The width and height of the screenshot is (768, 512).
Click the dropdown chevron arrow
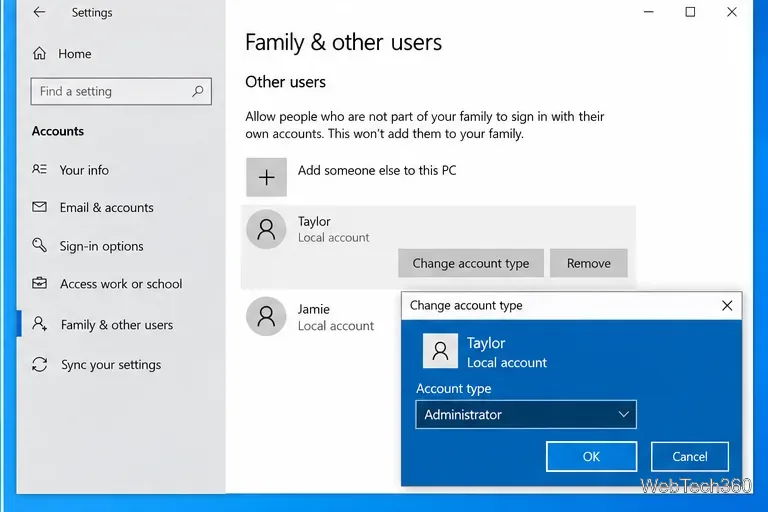point(624,414)
